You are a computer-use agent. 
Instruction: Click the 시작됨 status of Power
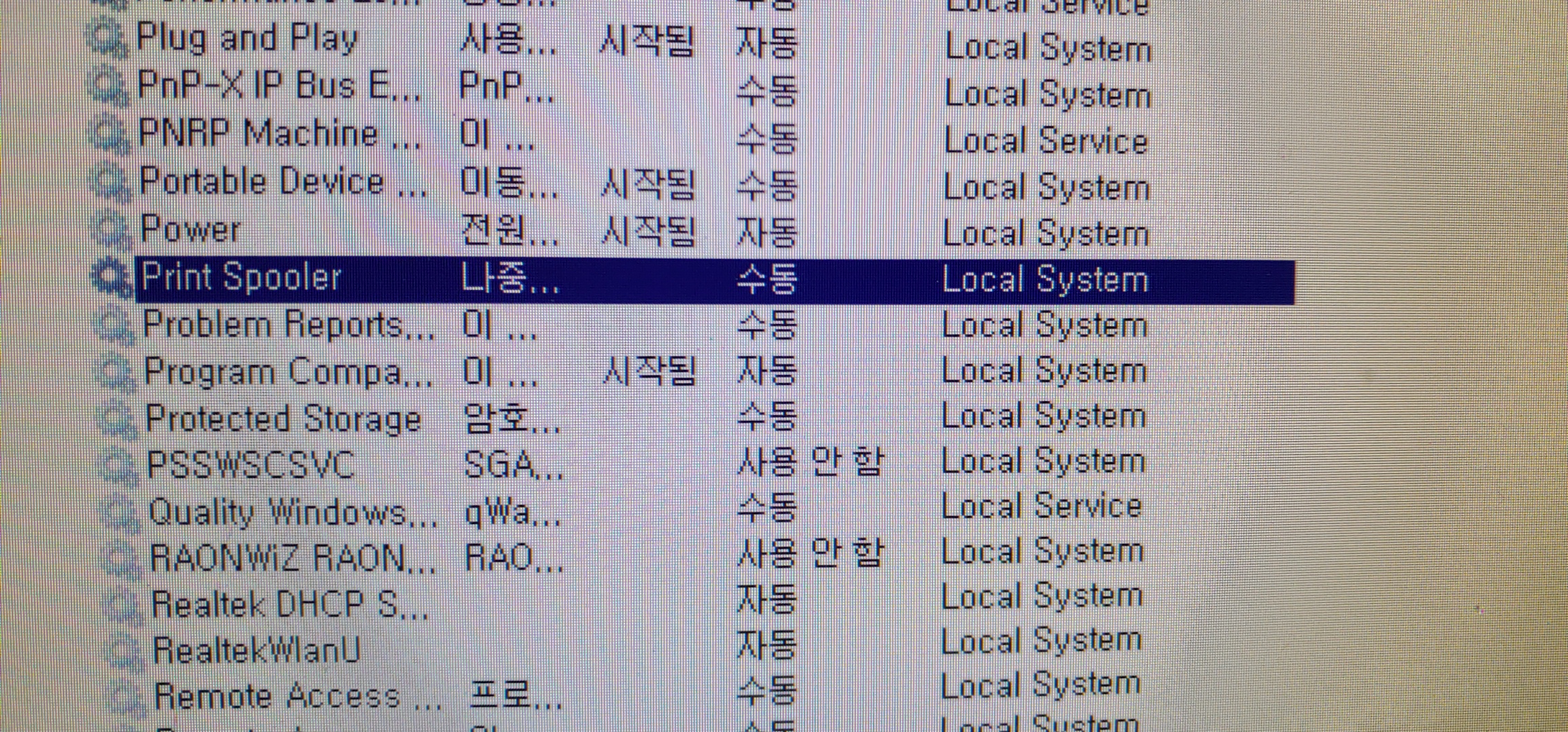click(x=649, y=232)
